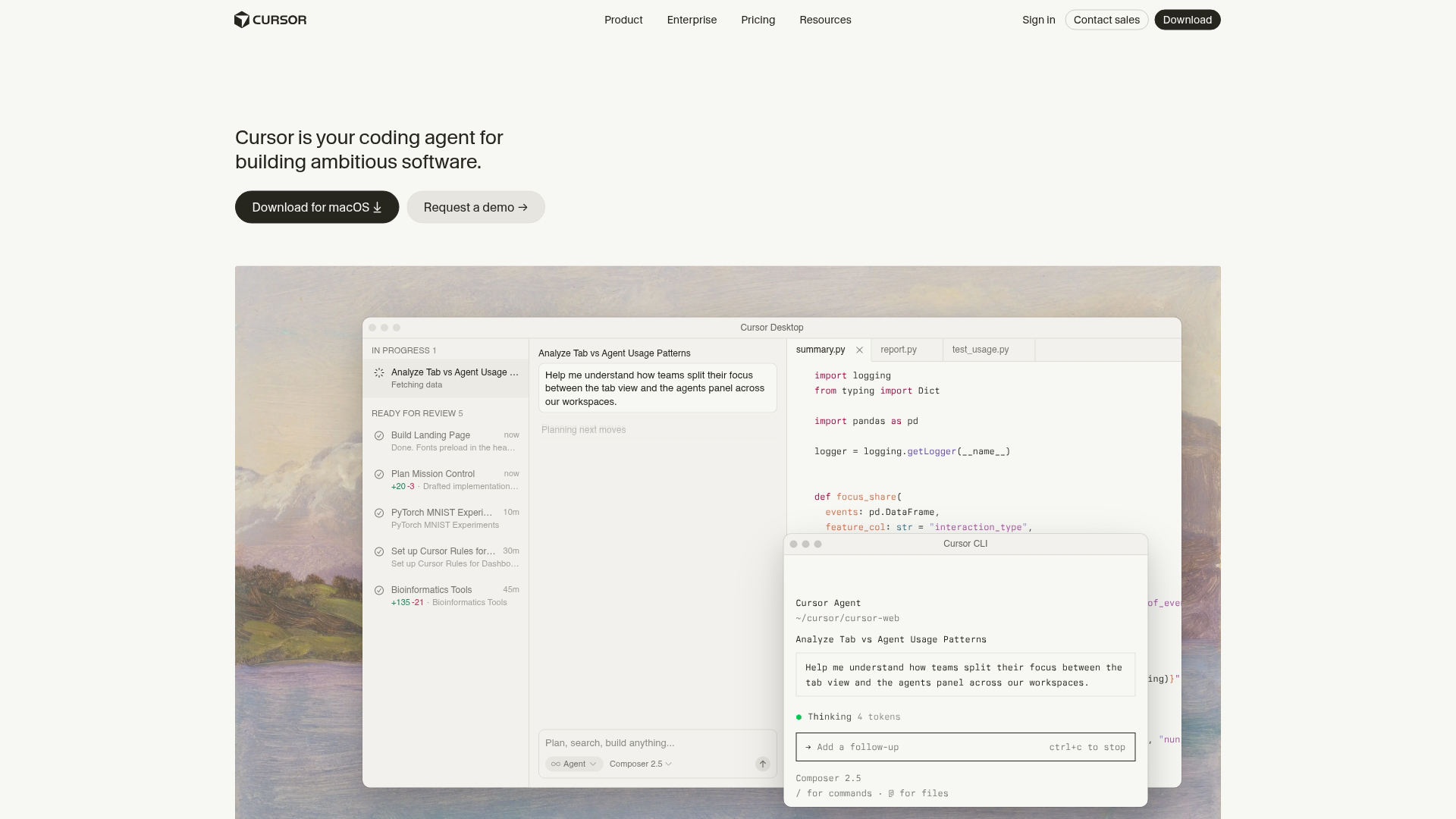Click the 'Thinking 4 tokens' status line
The width and height of the screenshot is (1456, 819).
click(x=848, y=717)
